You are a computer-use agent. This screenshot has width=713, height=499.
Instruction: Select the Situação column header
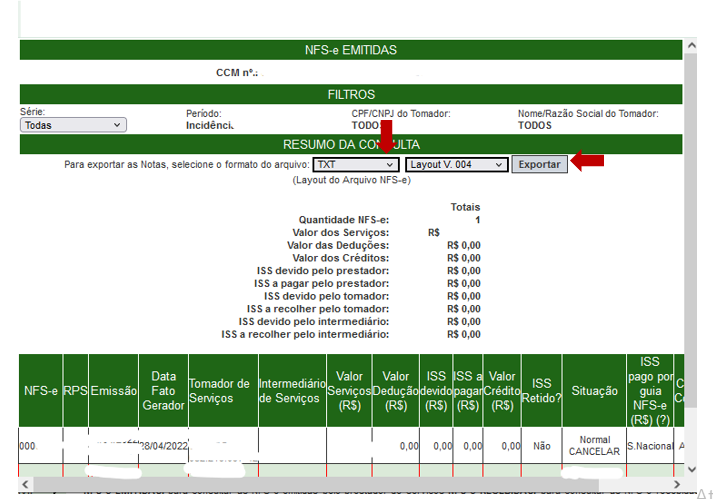594,391
